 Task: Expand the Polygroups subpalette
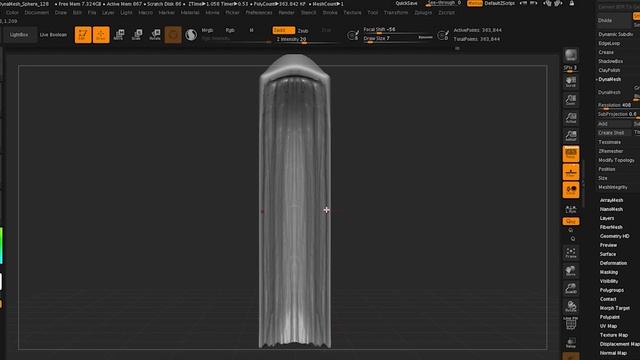611,290
